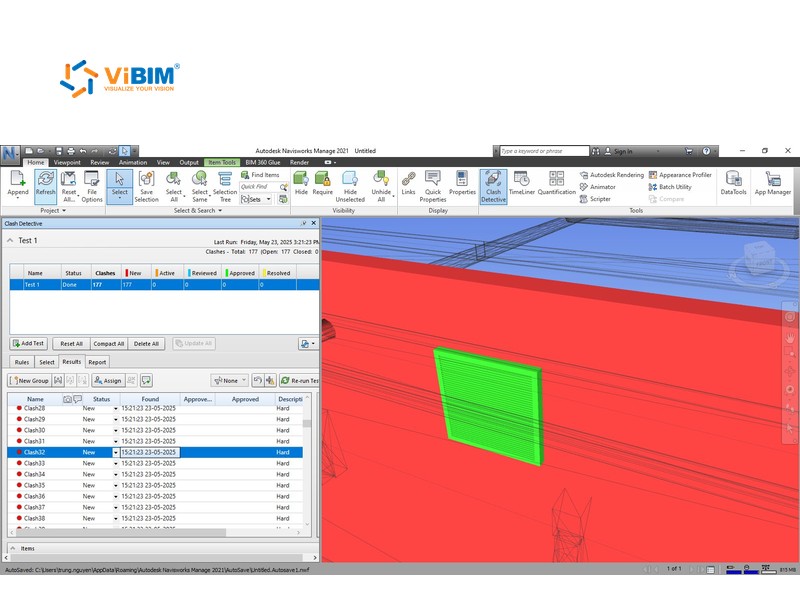Open the Quantification tool
800x600 pixels.
click(557, 183)
